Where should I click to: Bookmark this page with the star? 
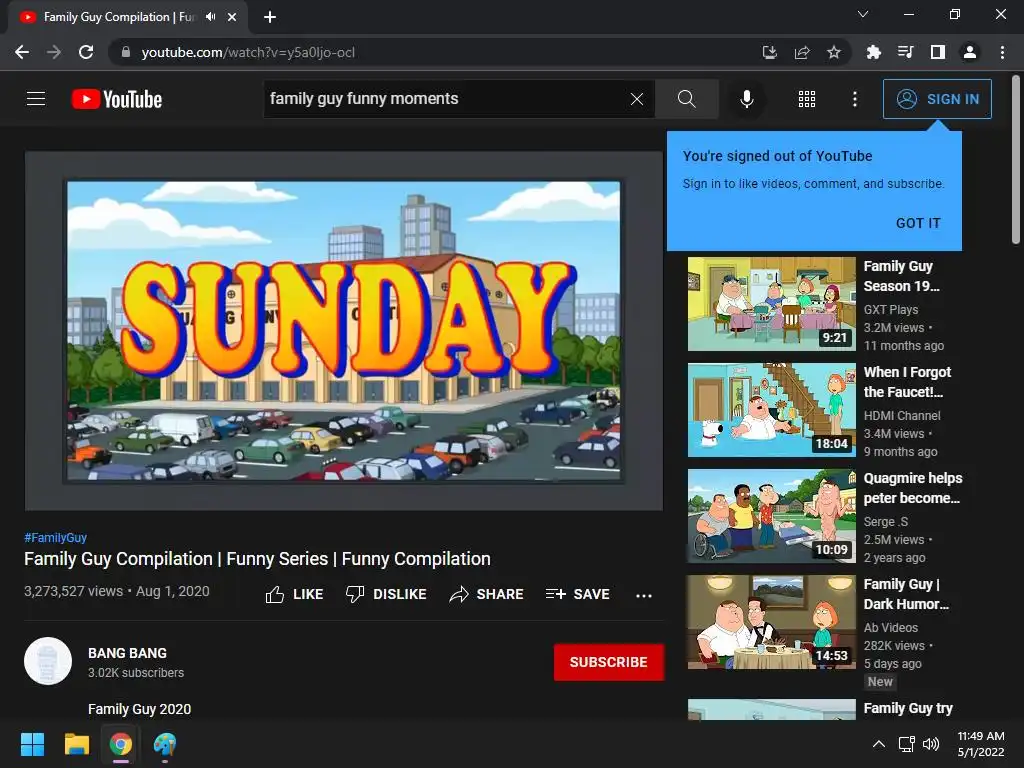834,52
